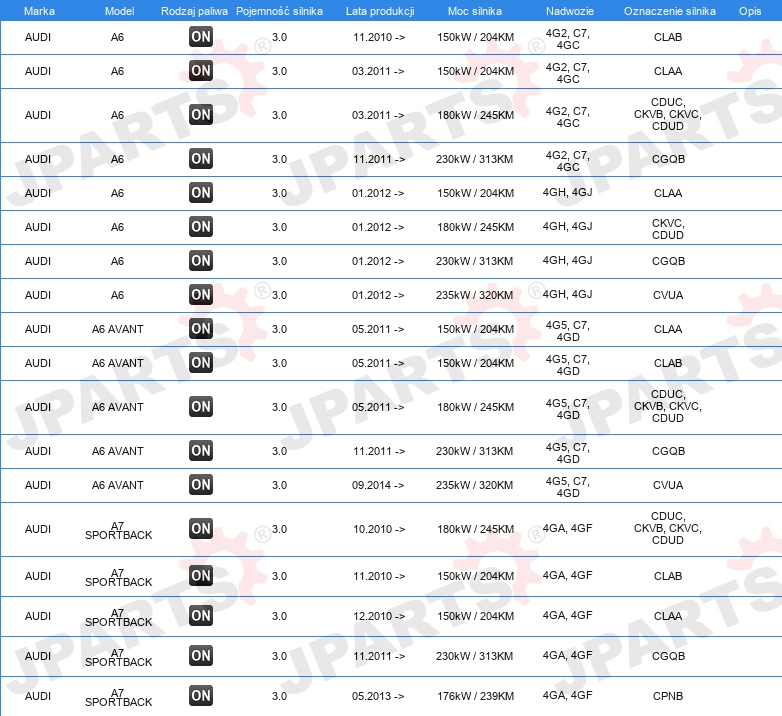The width and height of the screenshot is (782, 716).
Task: Click the ON badge in the A6 03.2011 180kW row
Action: (201, 114)
